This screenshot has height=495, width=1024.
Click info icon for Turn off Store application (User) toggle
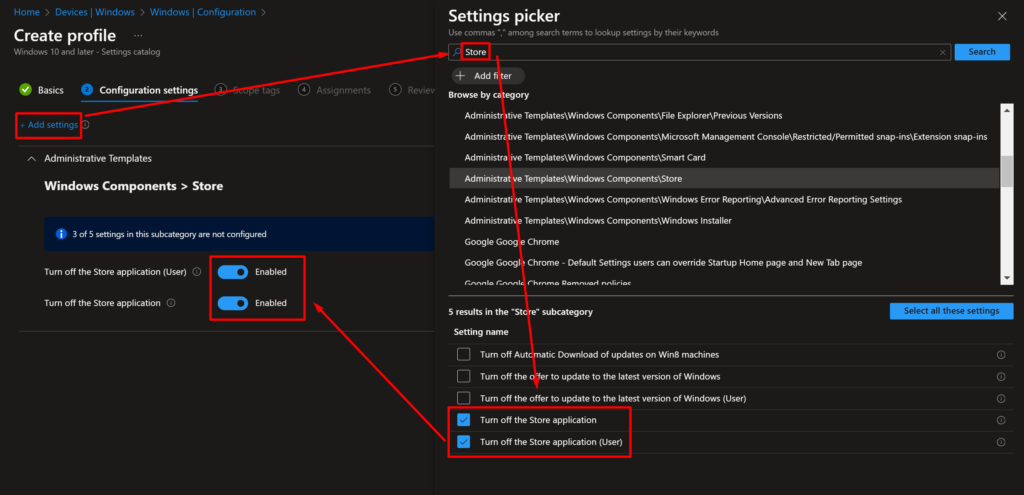coord(197,272)
